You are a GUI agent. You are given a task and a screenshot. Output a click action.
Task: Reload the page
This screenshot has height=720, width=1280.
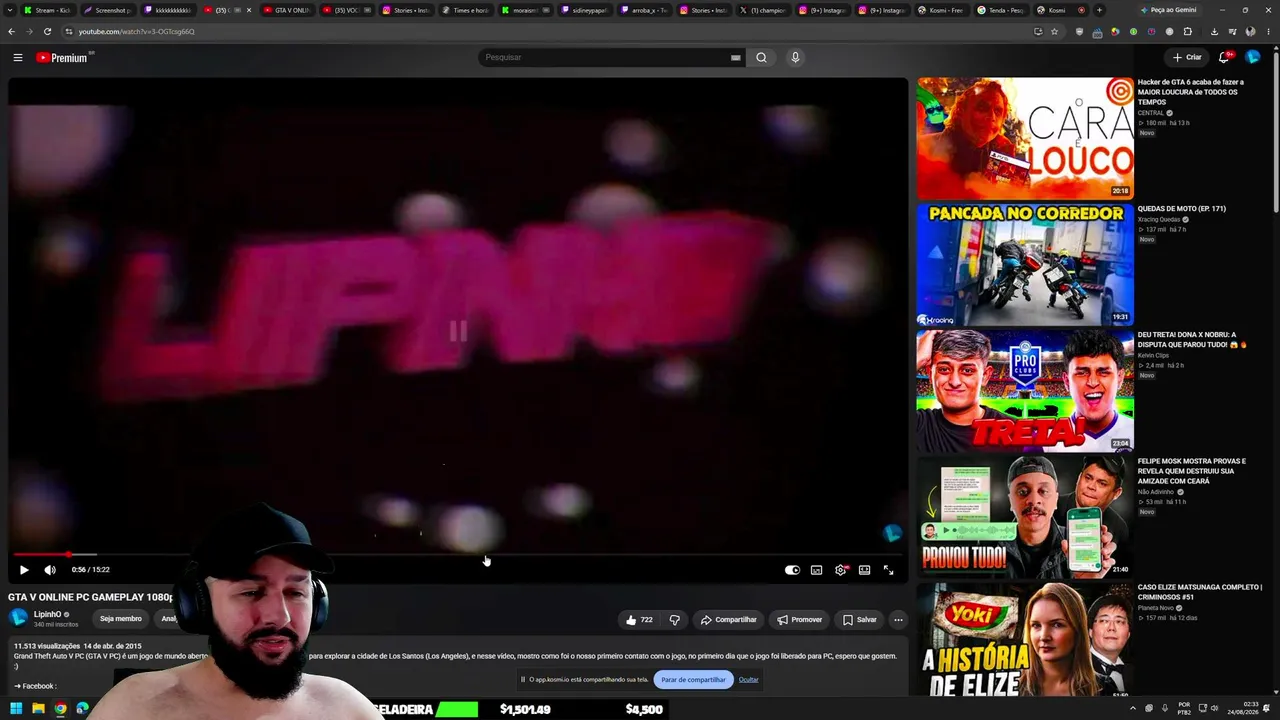pyautogui.click(x=47, y=31)
